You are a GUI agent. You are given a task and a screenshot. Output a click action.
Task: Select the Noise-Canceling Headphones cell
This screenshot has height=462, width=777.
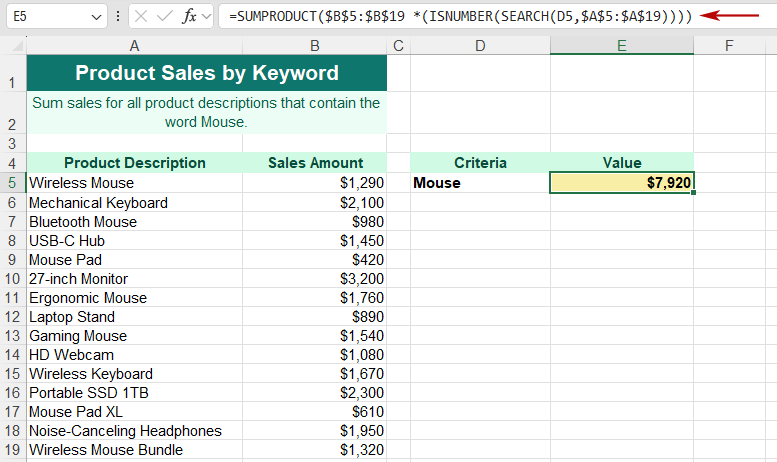[134, 431]
